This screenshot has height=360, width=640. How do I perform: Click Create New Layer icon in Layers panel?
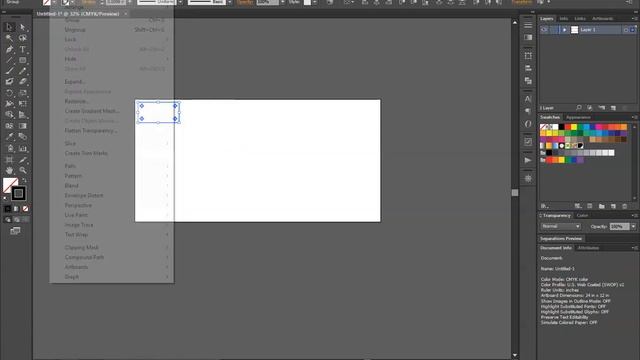pyautogui.click(x=613, y=108)
